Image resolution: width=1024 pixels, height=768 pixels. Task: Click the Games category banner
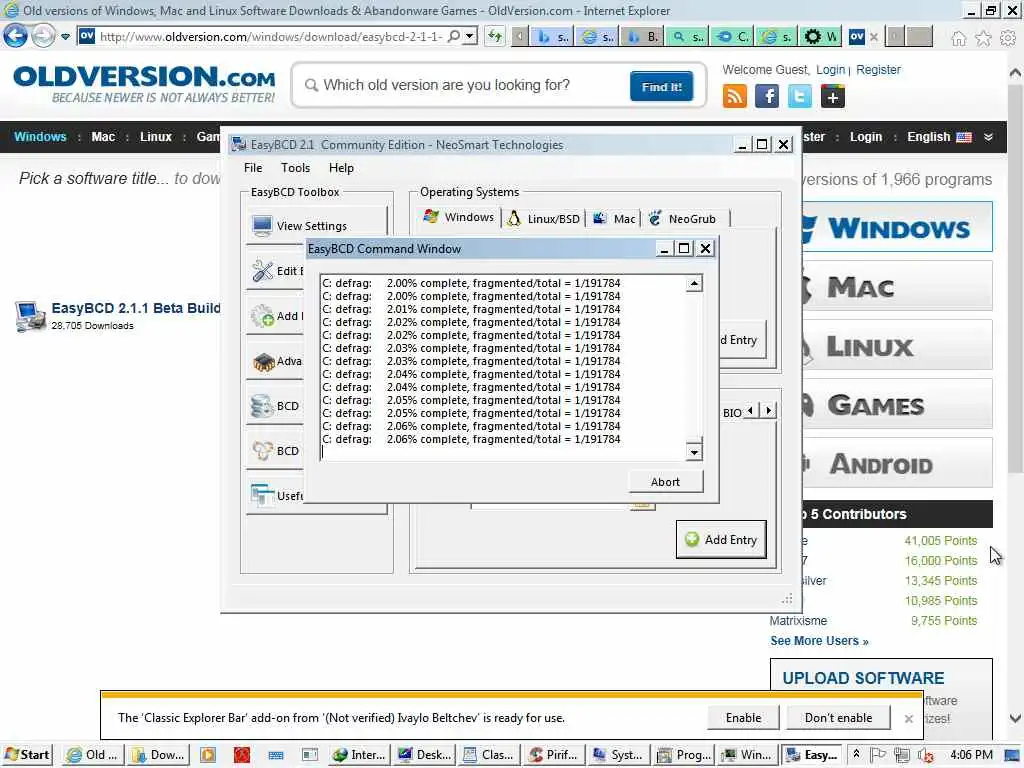(x=896, y=405)
